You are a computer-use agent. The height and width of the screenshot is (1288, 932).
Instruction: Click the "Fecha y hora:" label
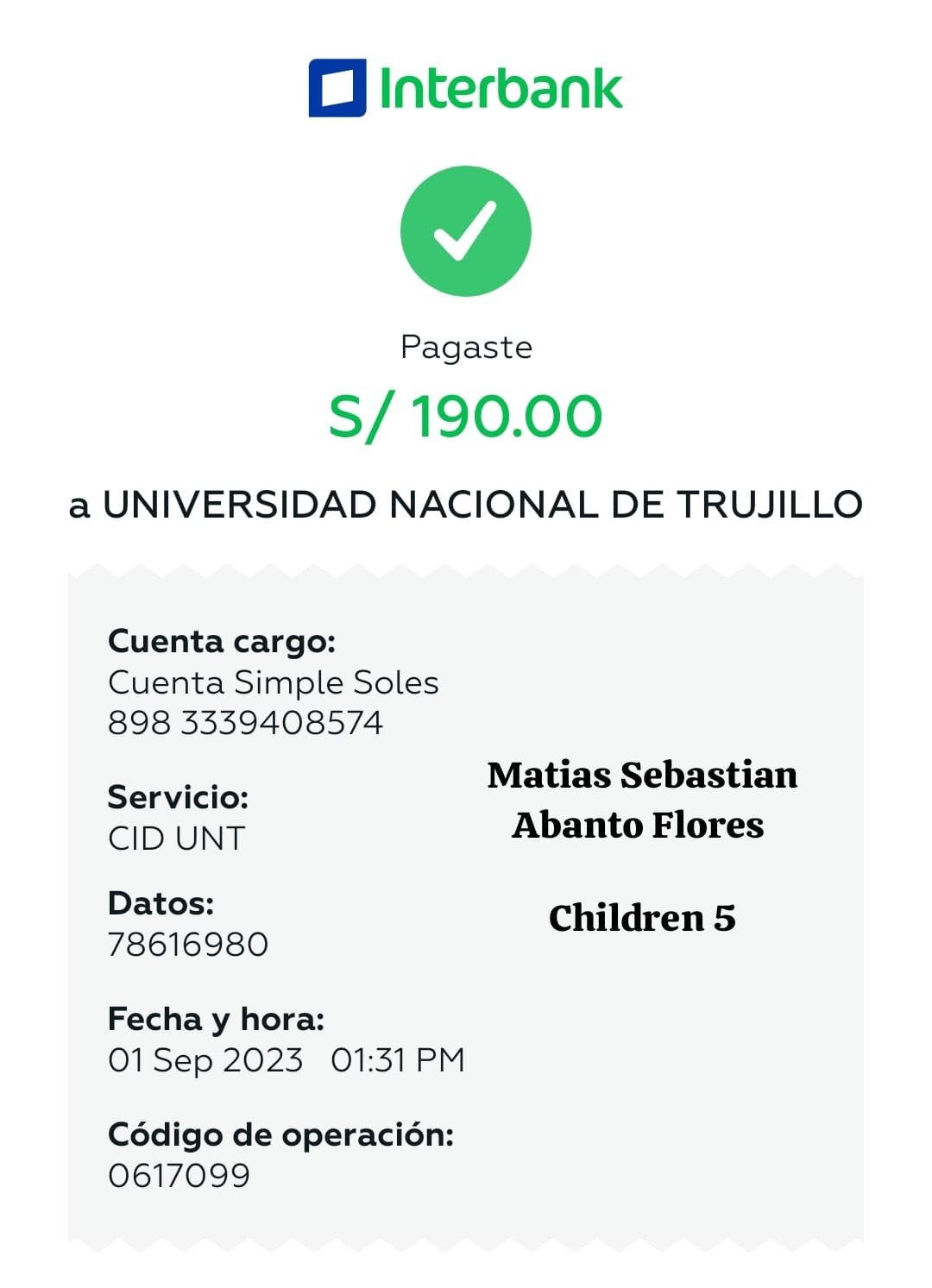click(x=216, y=1019)
